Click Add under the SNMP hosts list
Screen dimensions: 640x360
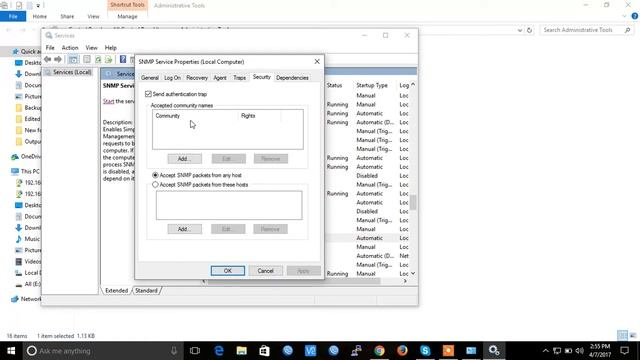click(184, 229)
